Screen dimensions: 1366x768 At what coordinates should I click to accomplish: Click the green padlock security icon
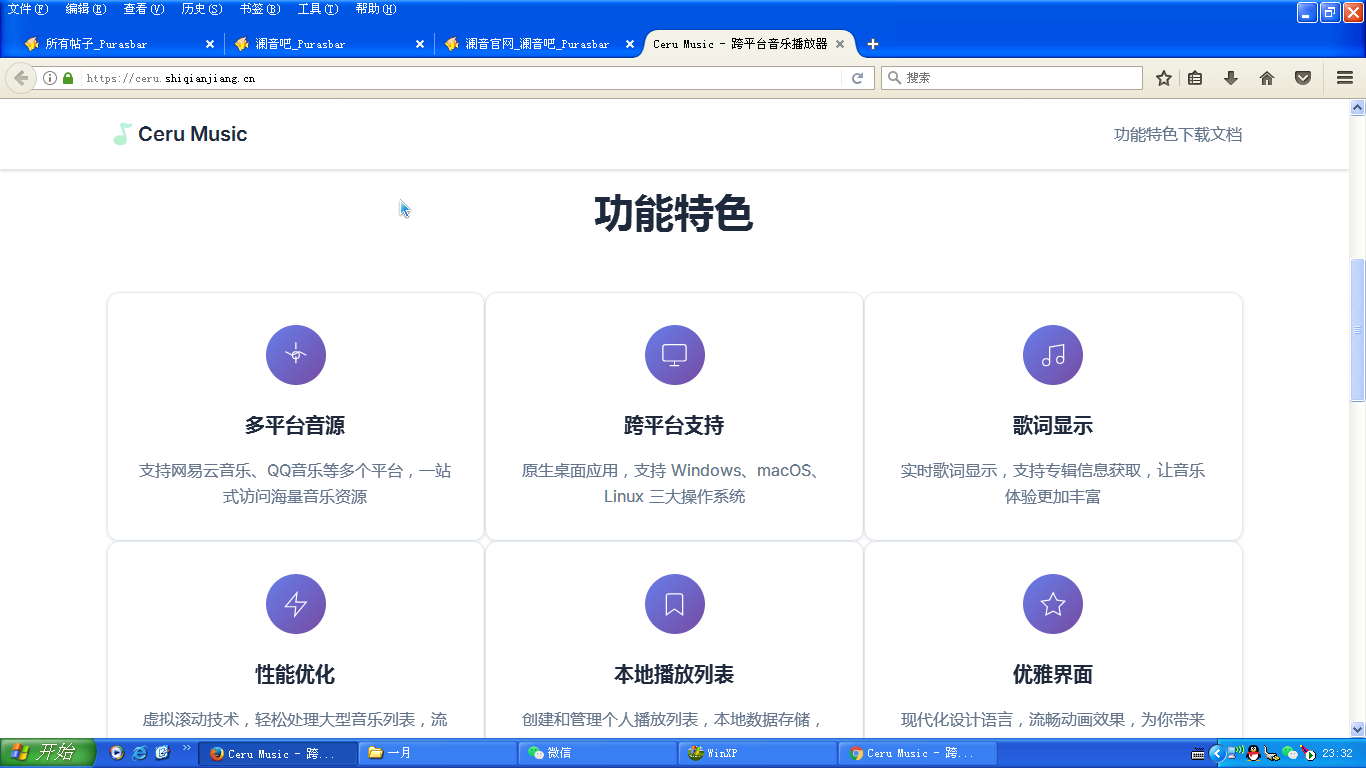[68, 78]
